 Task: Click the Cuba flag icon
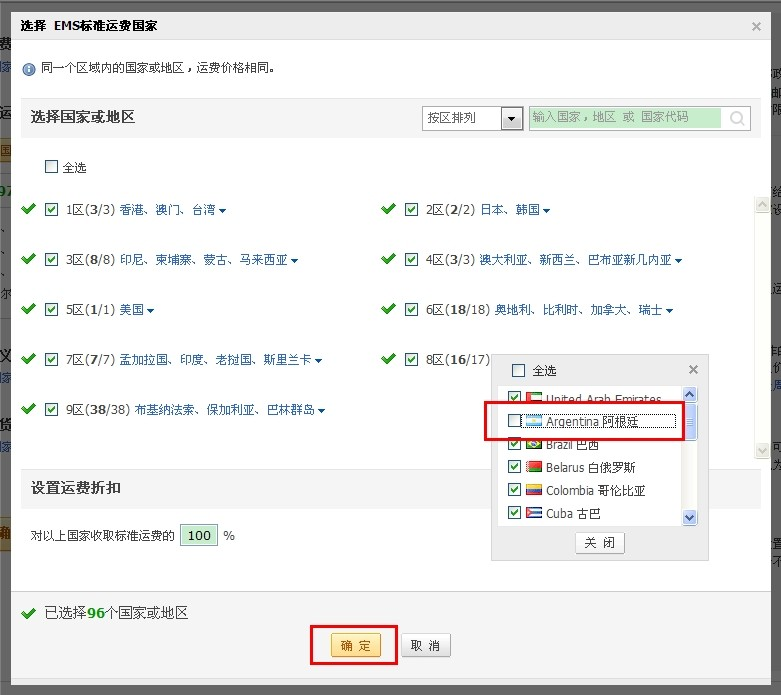click(533, 513)
